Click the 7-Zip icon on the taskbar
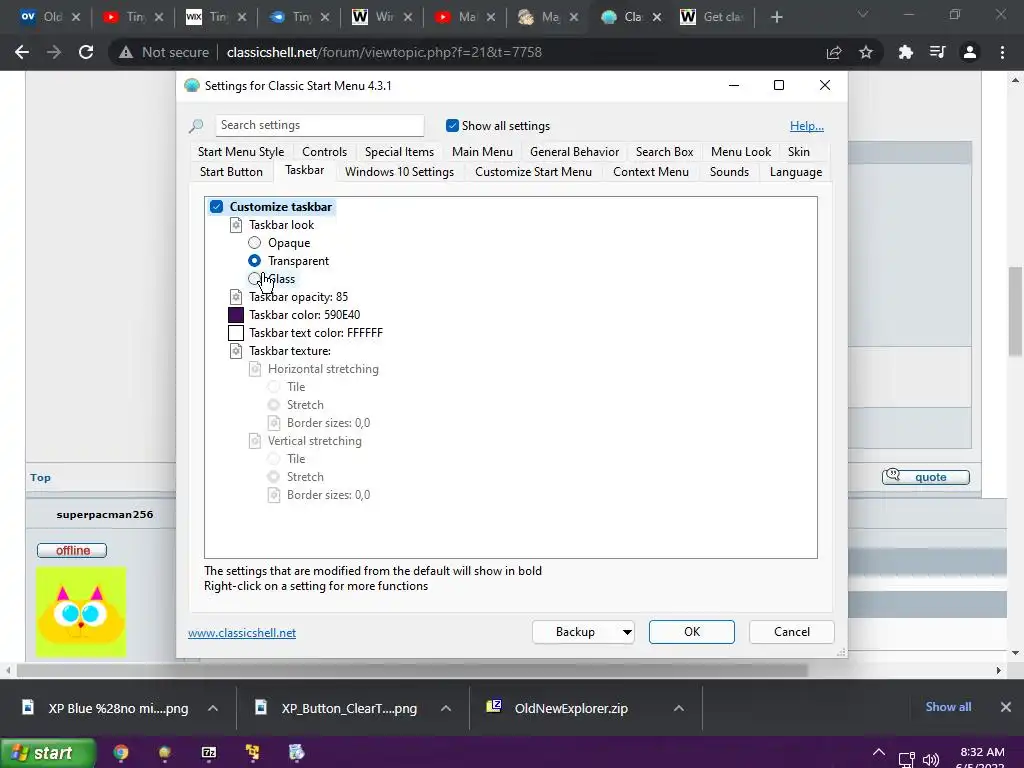1024x768 pixels. [x=209, y=753]
